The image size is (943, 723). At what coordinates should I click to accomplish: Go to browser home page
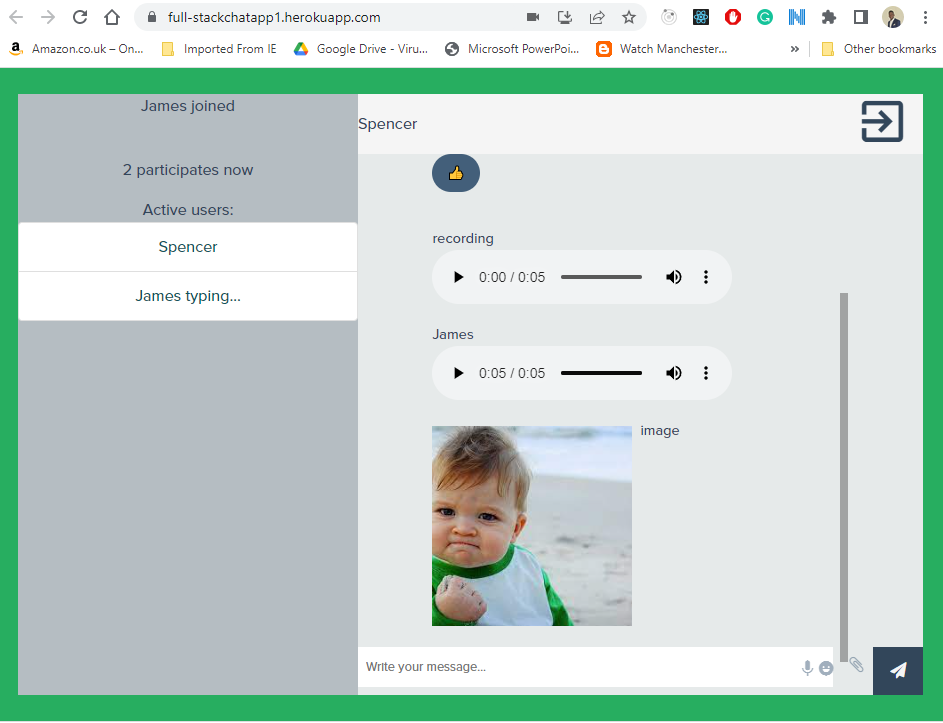point(112,17)
